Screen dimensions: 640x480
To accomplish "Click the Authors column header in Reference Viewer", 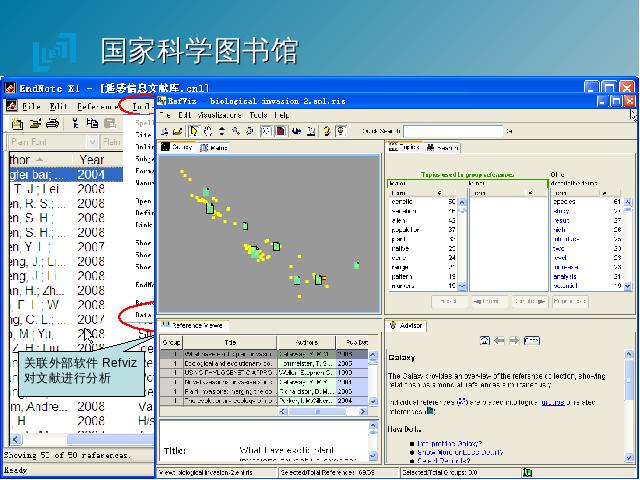I will pyautogui.click(x=306, y=342).
